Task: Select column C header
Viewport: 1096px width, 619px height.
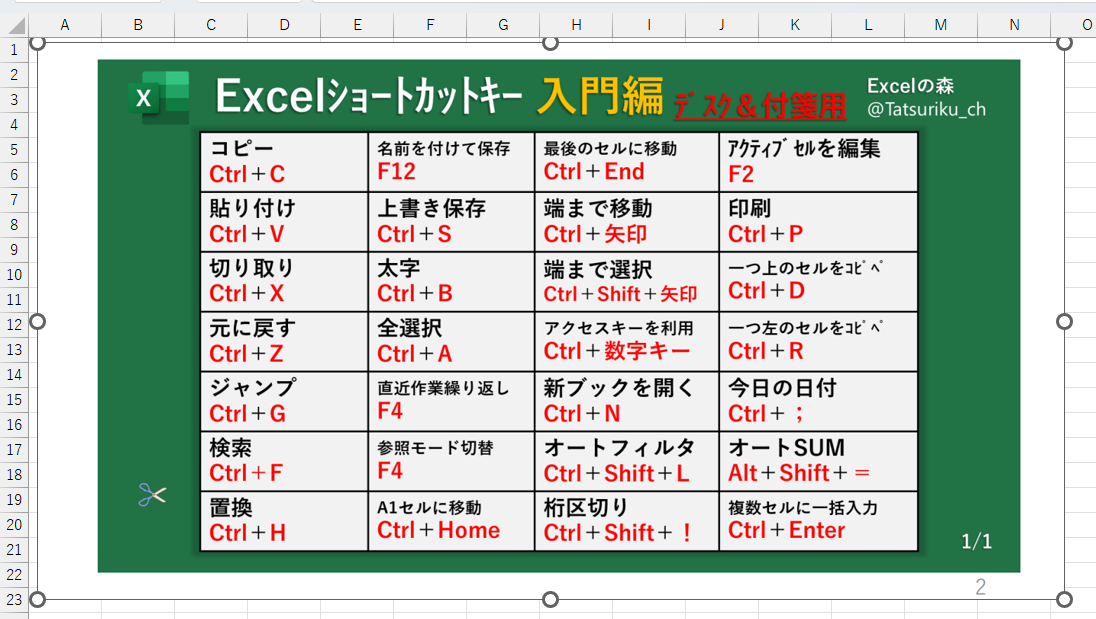Action: (x=211, y=25)
